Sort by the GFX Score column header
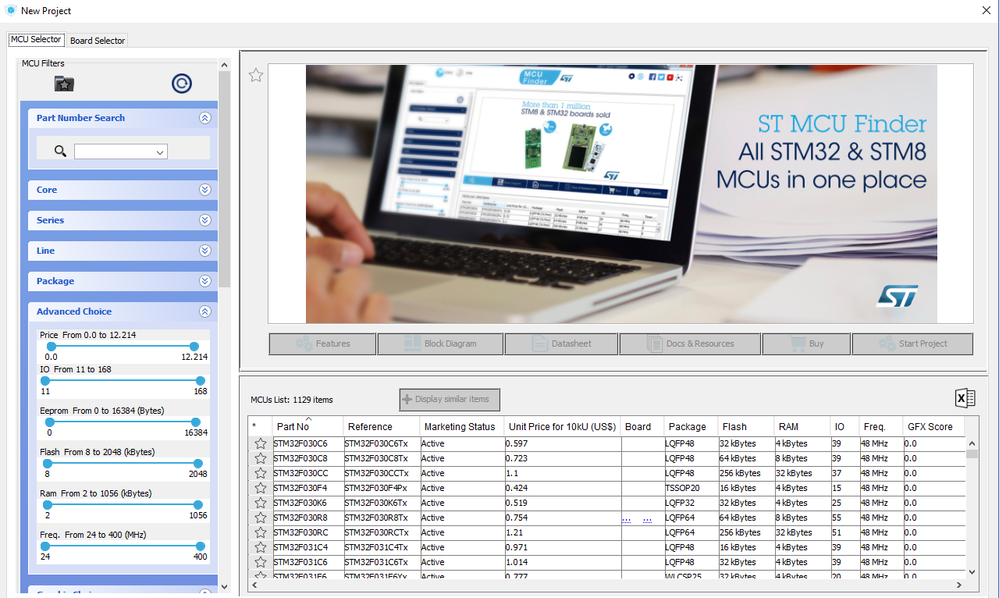The width and height of the screenshot is (999, 598). click(933, 426)
